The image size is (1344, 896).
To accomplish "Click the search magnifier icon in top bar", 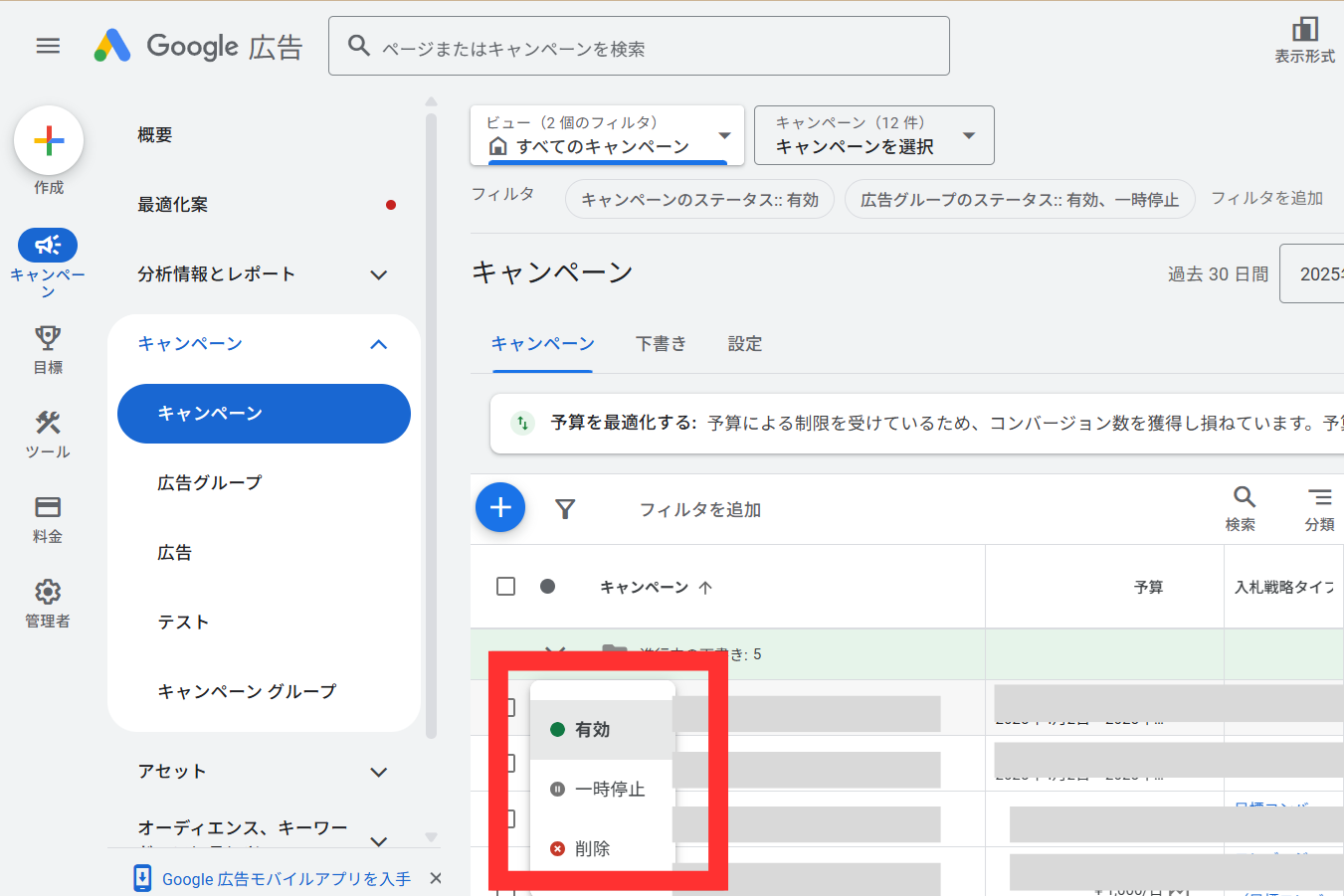I will coord(359,46).
